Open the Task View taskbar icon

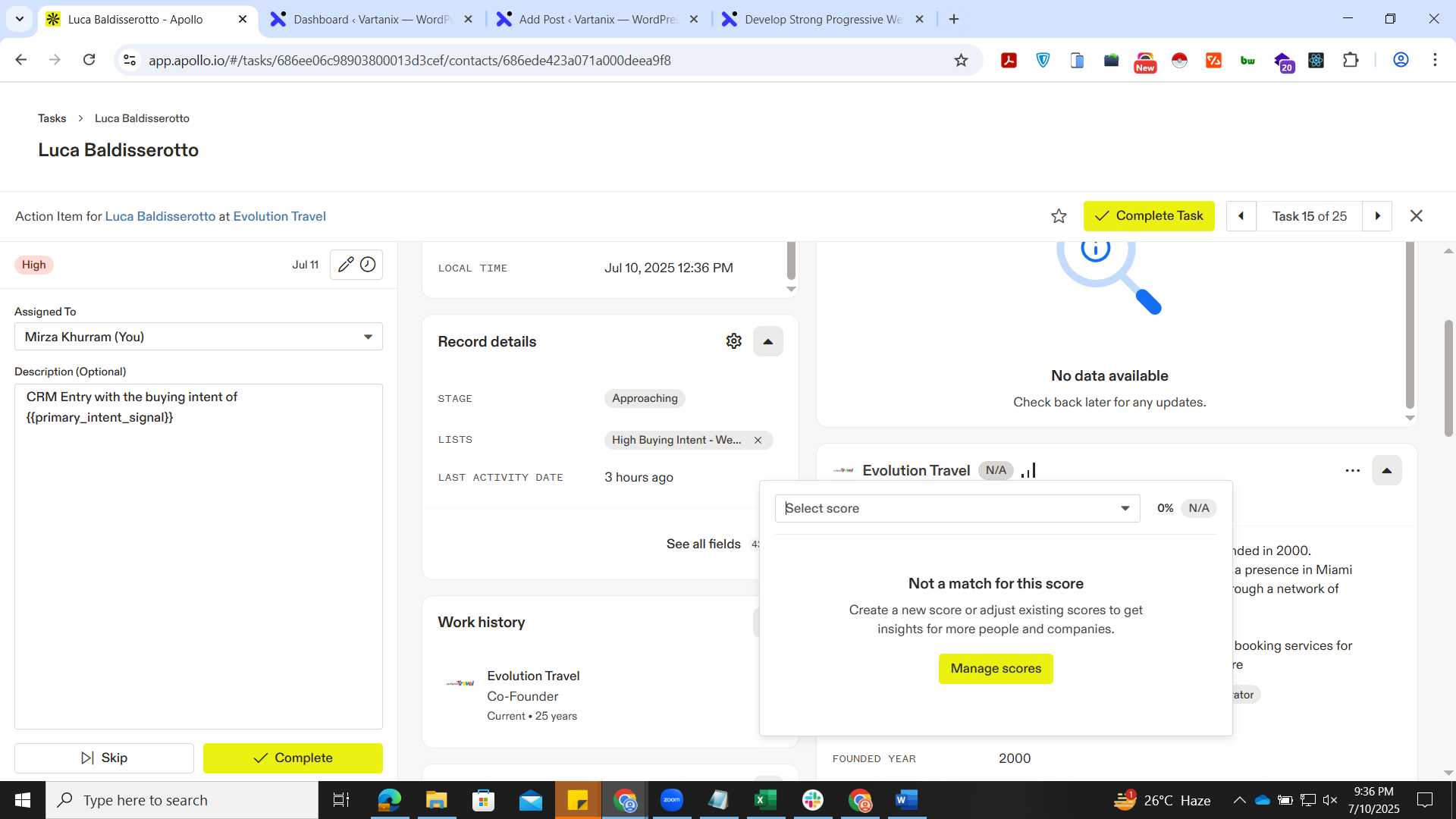(341, 800)
